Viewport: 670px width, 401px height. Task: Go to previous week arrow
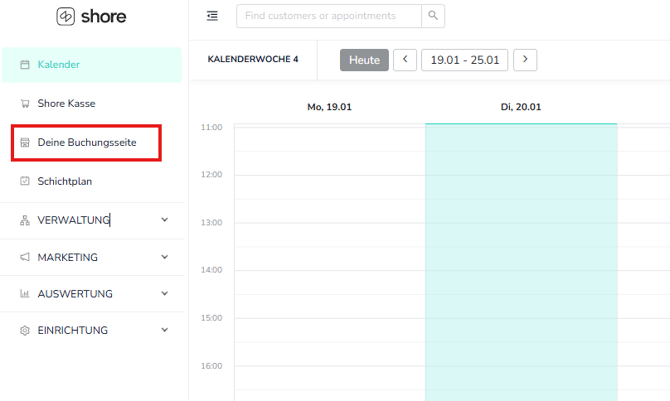(405, 60)
